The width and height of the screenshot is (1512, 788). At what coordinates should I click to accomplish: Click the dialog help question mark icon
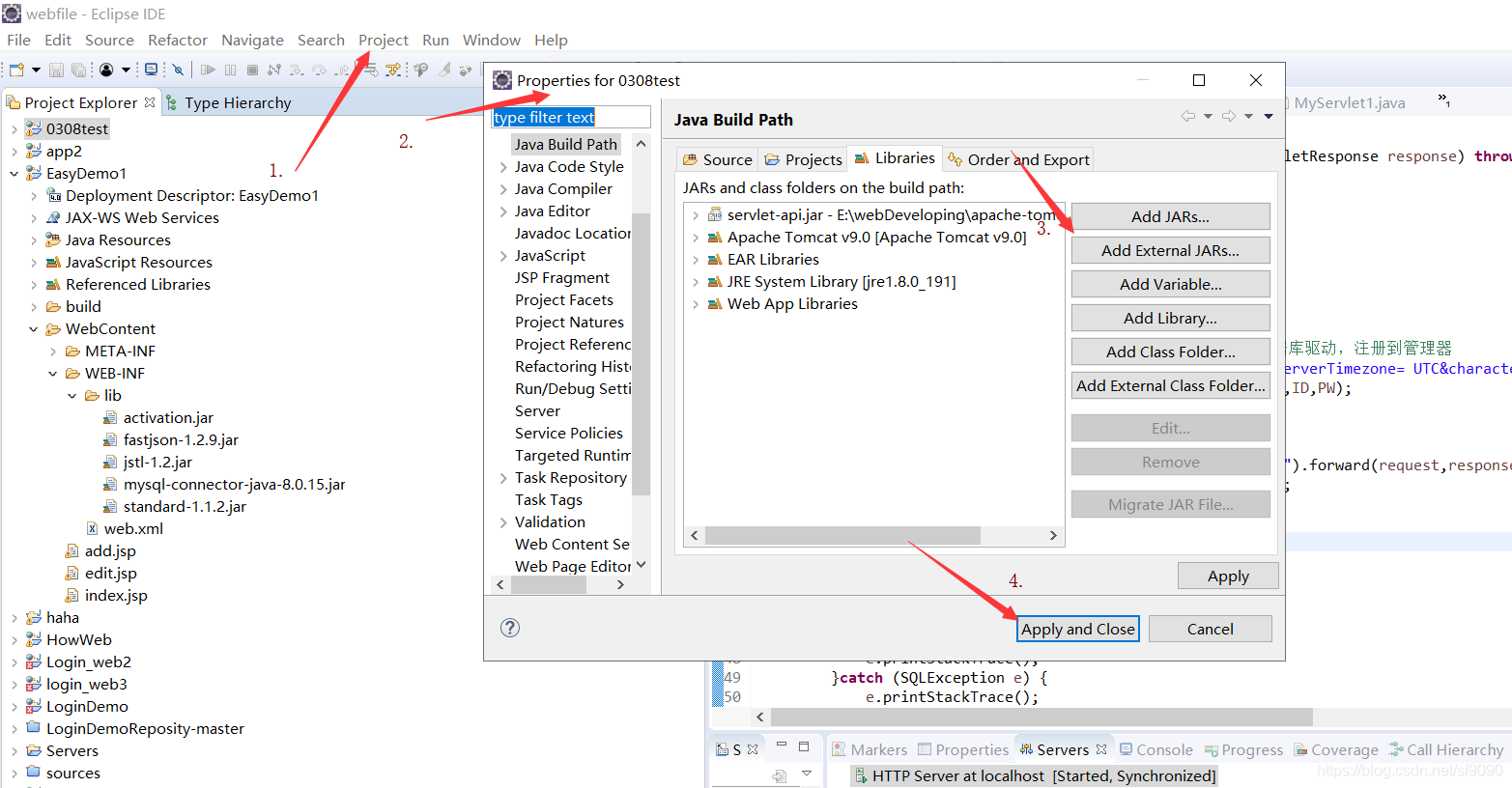[x=510, y=628]
